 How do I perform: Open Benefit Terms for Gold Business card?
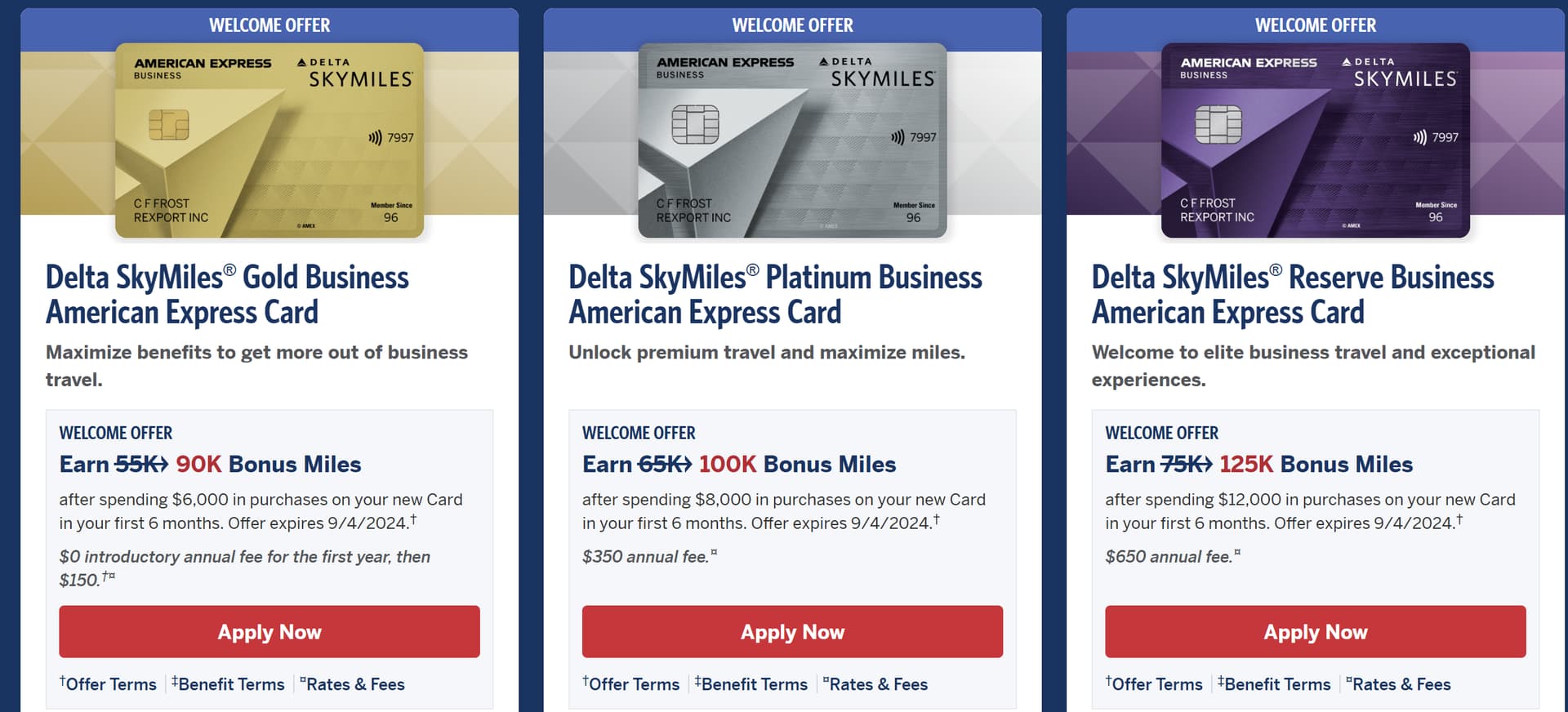coord(230,684)
